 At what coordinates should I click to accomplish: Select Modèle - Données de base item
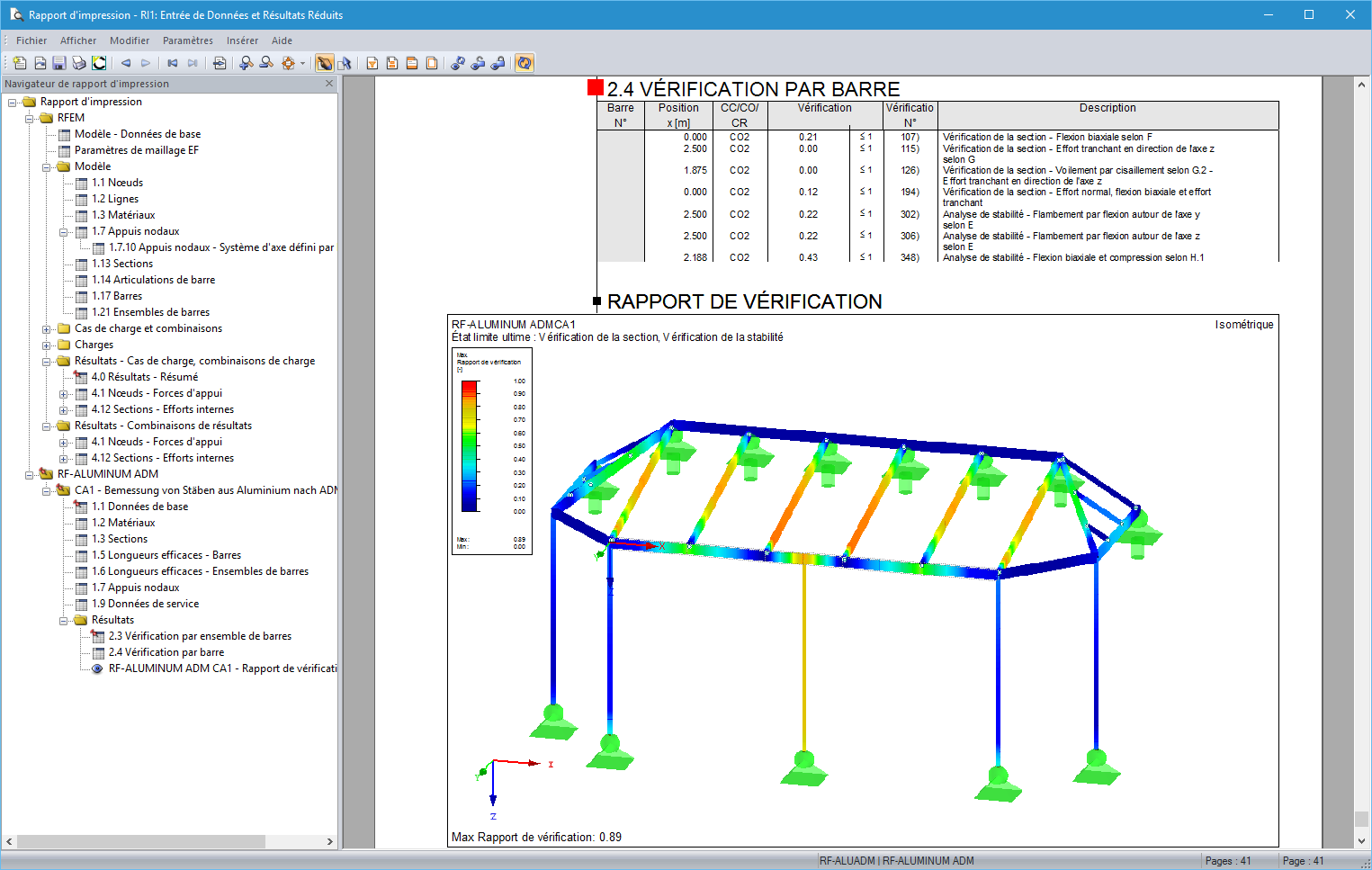coord(138,134)
